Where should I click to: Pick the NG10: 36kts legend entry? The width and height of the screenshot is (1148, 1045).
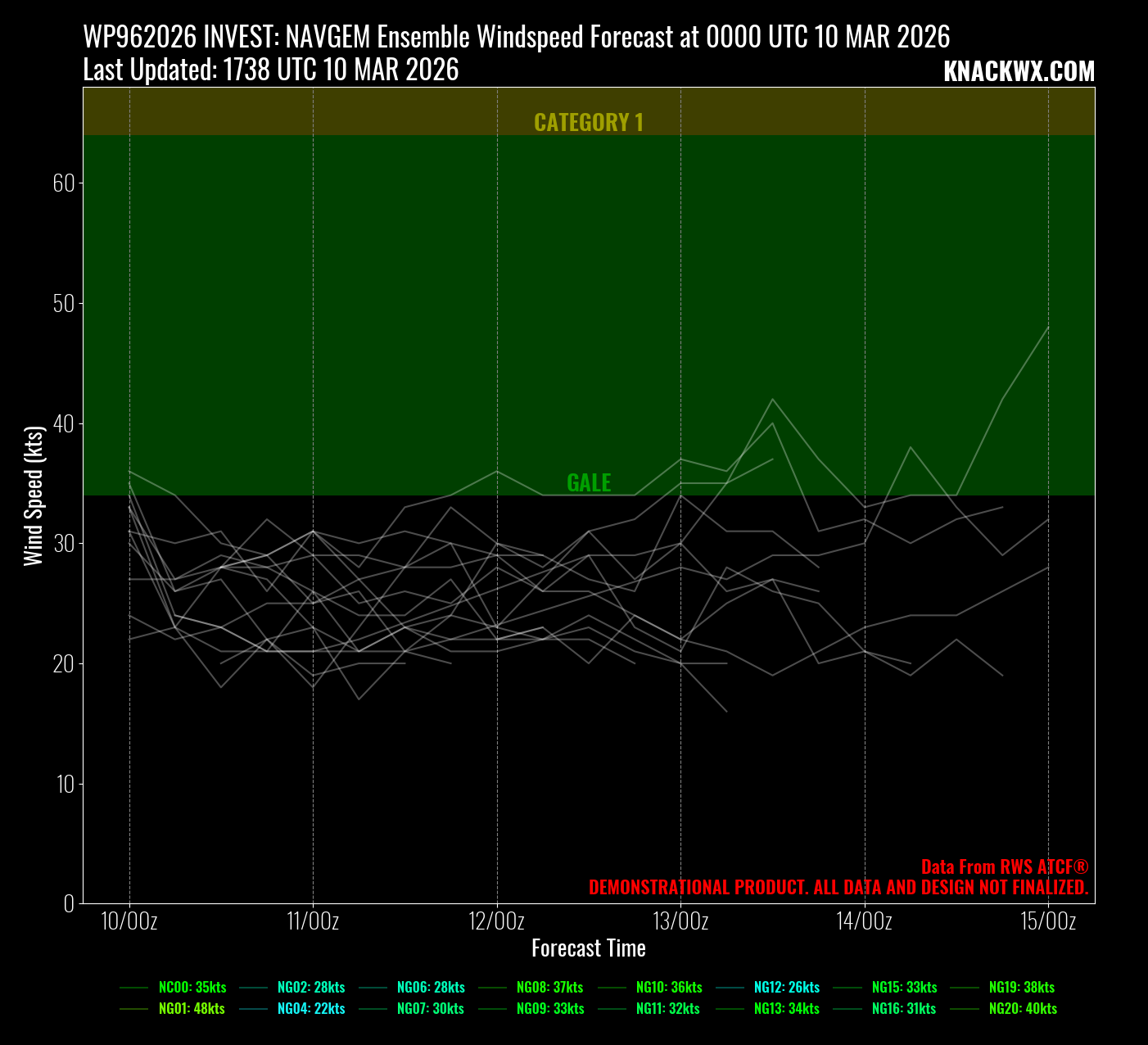(x=669, y=988)
